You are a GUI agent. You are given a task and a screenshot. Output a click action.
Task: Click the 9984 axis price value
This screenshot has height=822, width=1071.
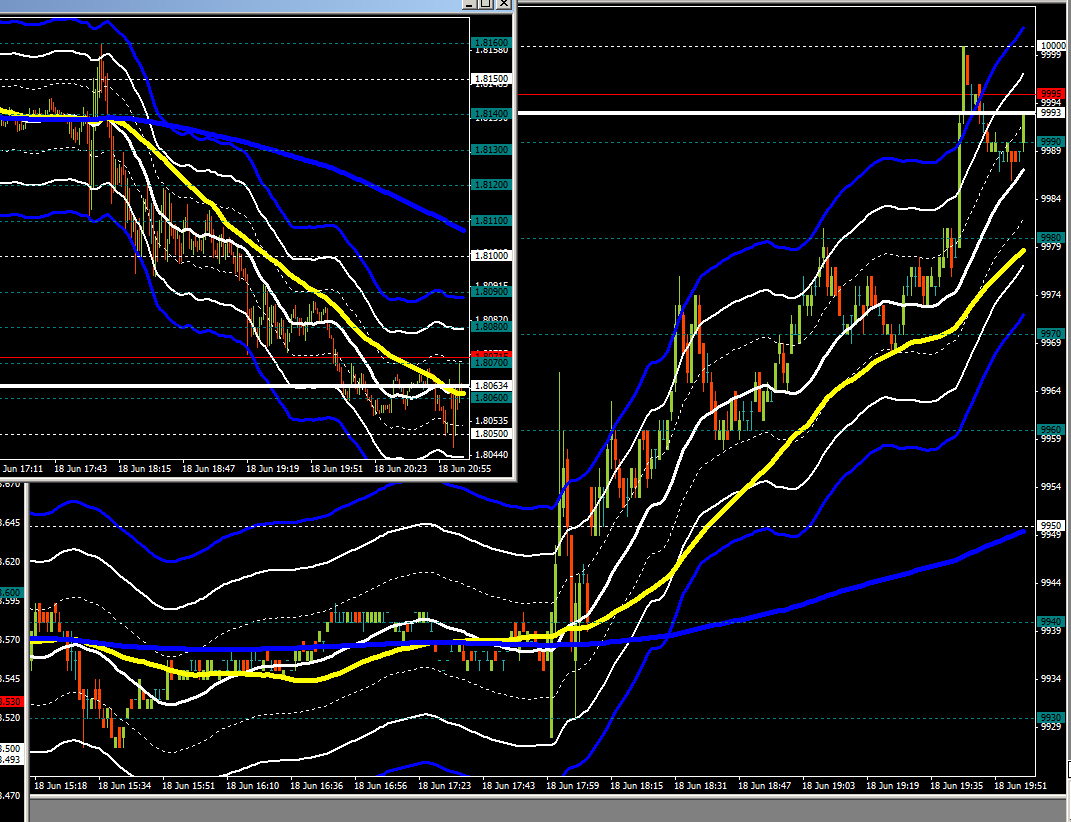coord(1051,199)
